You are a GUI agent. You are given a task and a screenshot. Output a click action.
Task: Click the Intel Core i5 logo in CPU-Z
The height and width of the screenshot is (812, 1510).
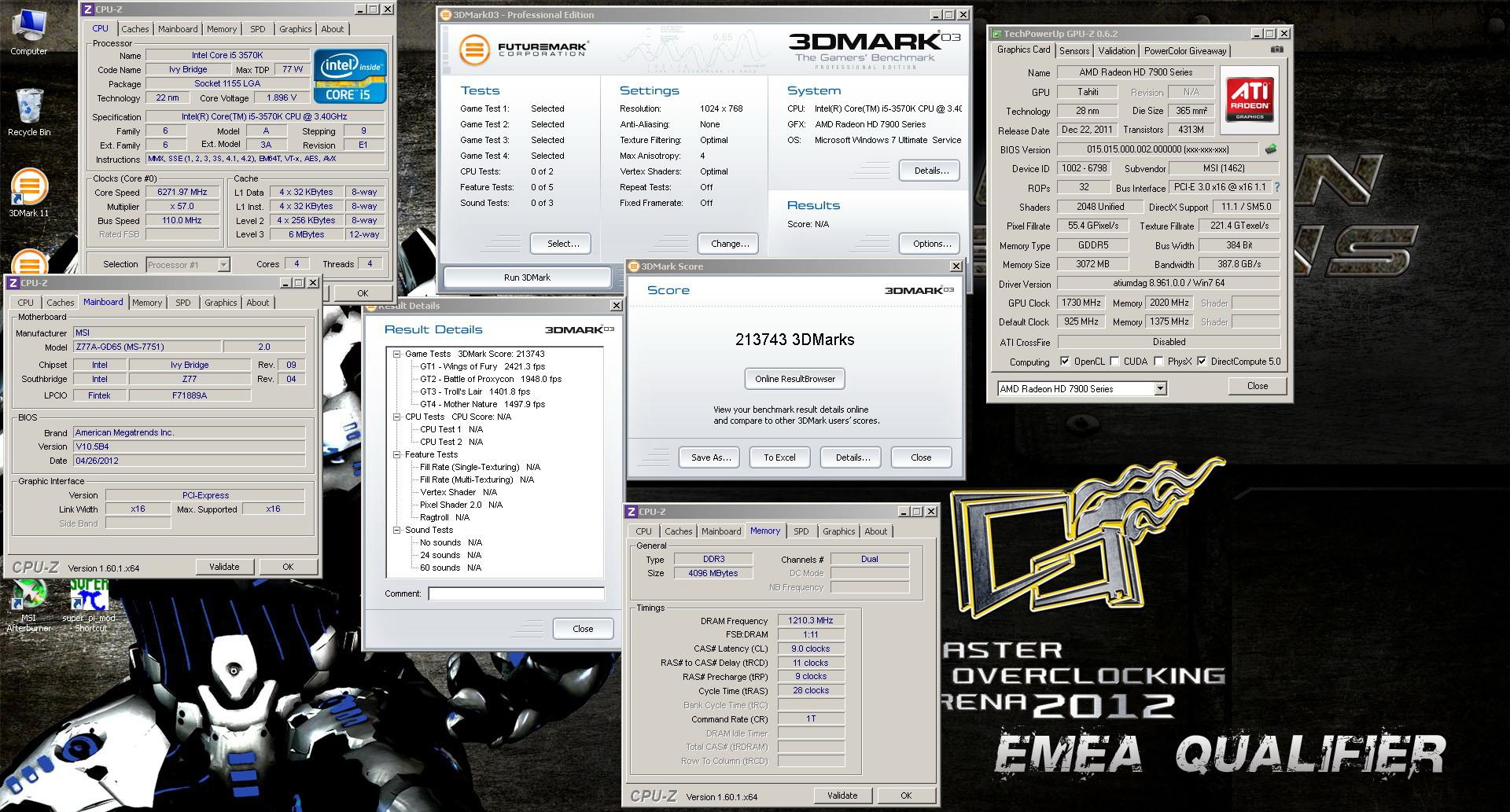(351, 76)
